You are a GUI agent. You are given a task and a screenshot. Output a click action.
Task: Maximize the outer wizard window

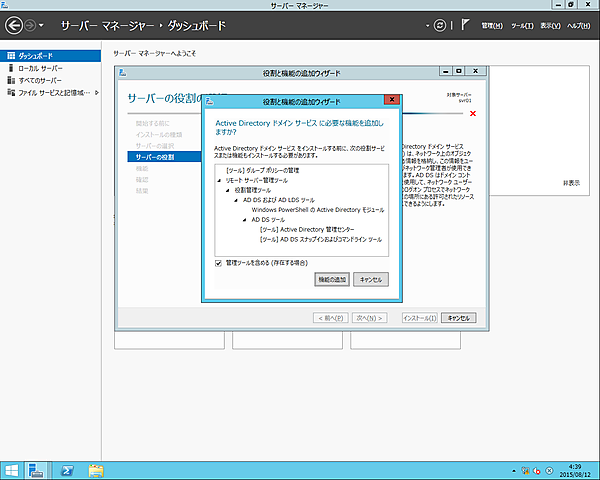(459, 71)
